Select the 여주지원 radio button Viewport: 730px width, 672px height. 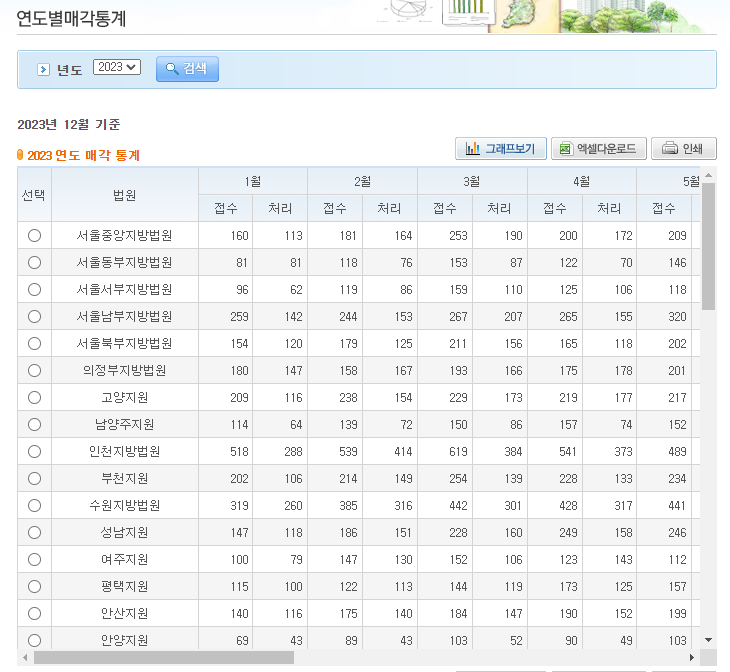(x=34, y=560)
